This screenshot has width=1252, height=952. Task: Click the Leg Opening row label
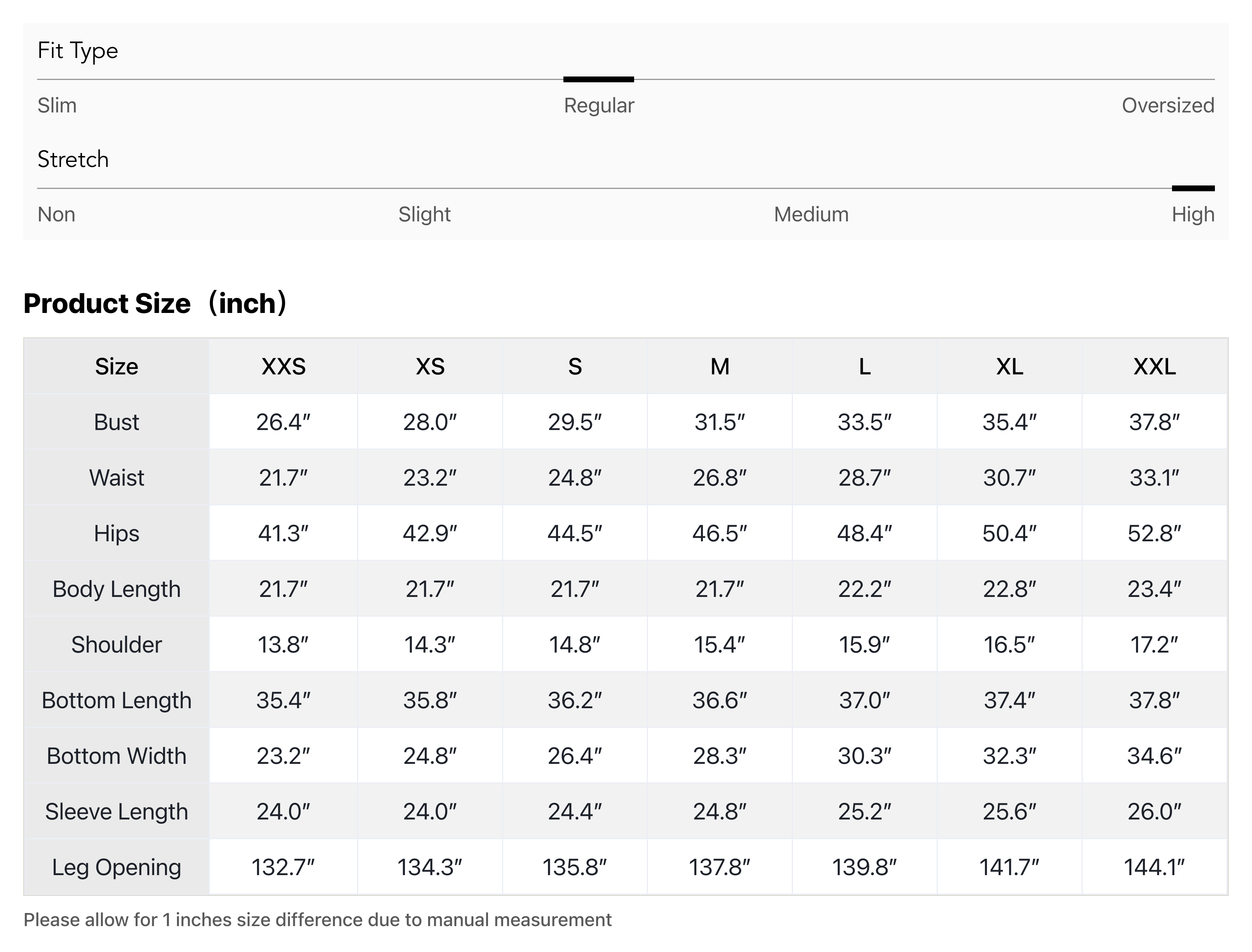pos(116,867)
